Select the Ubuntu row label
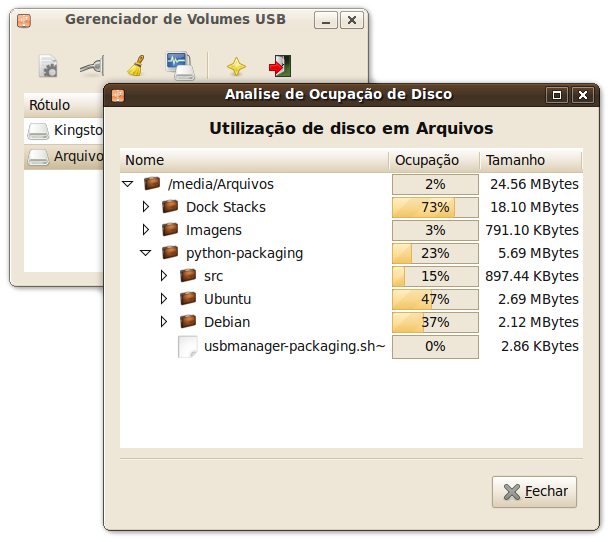This screenshot has height=542, width=611. (x=228, y=299)
